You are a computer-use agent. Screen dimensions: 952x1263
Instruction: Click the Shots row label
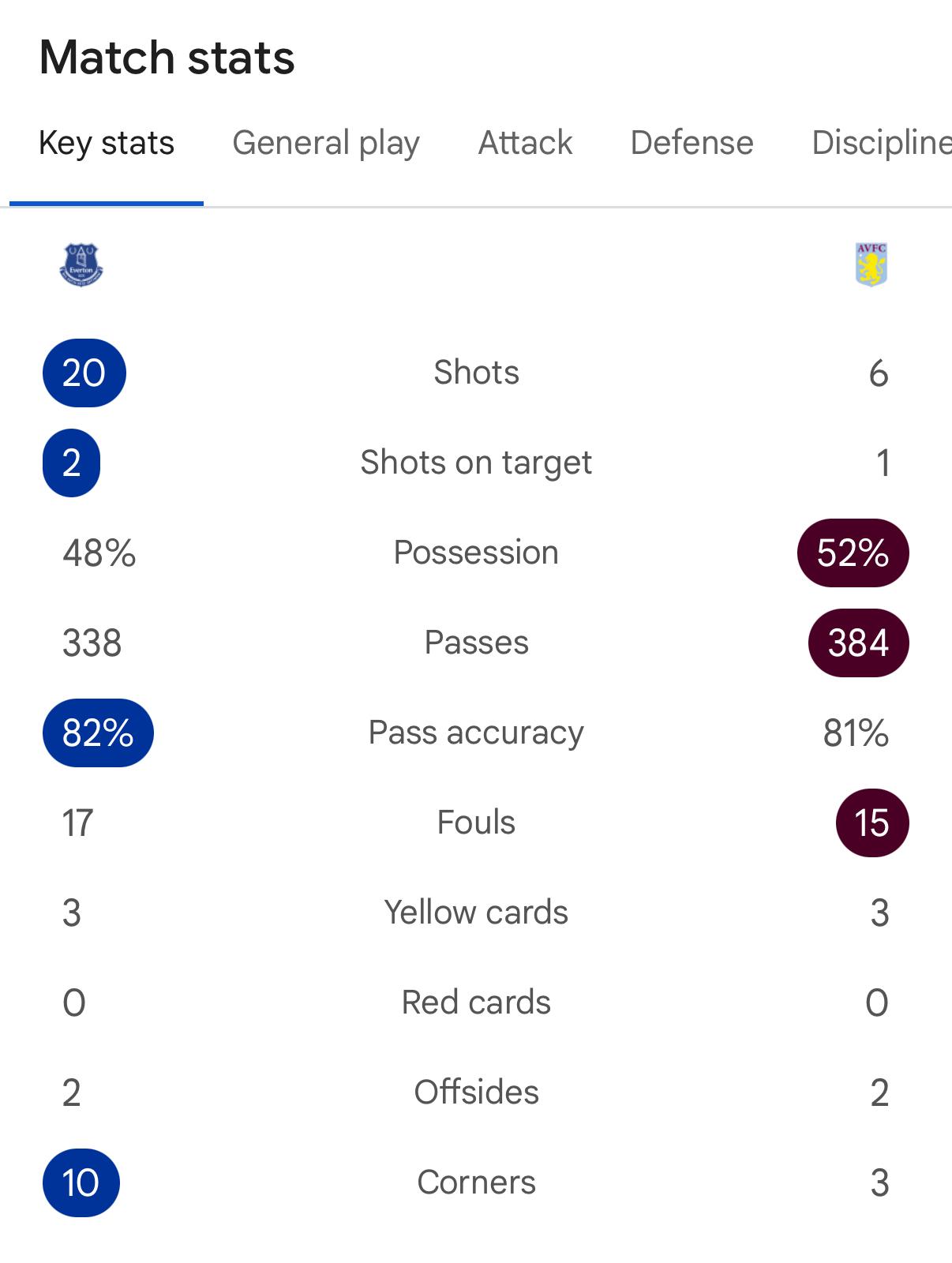476,373
